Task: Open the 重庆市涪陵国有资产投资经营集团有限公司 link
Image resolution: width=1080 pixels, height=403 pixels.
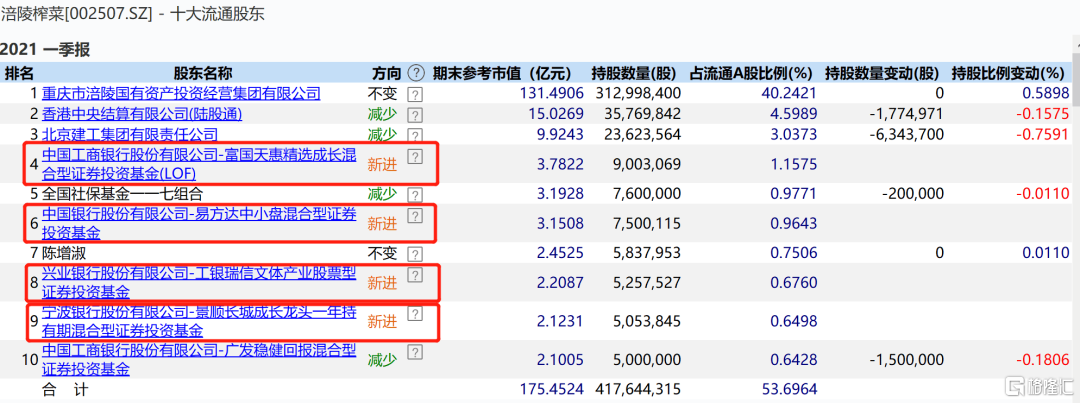Action: coord(181,94)
